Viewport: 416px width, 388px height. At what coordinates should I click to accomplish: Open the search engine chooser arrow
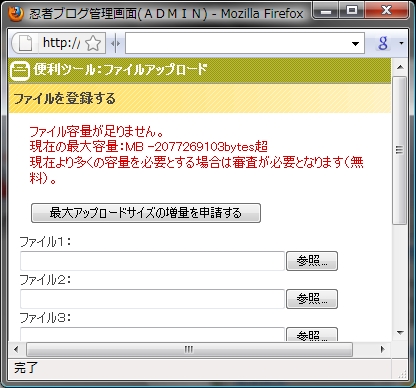pyautogui.click(x=401, y=43)
